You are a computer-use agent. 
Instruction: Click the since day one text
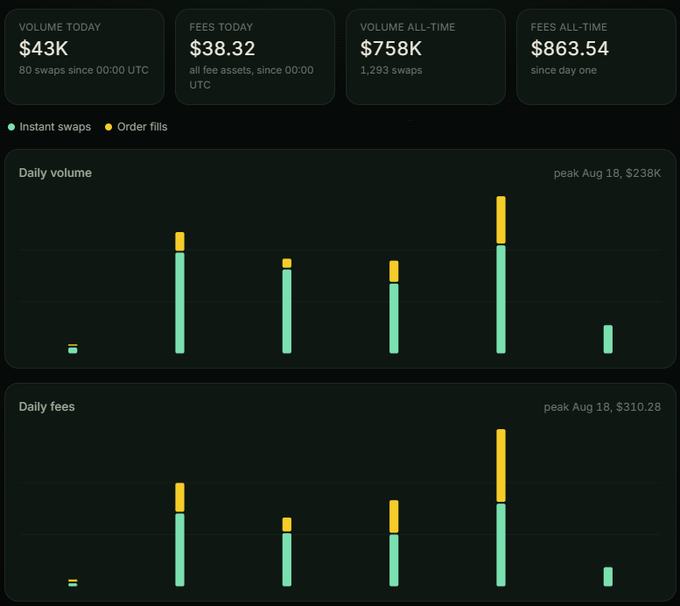tap(564, 70)
